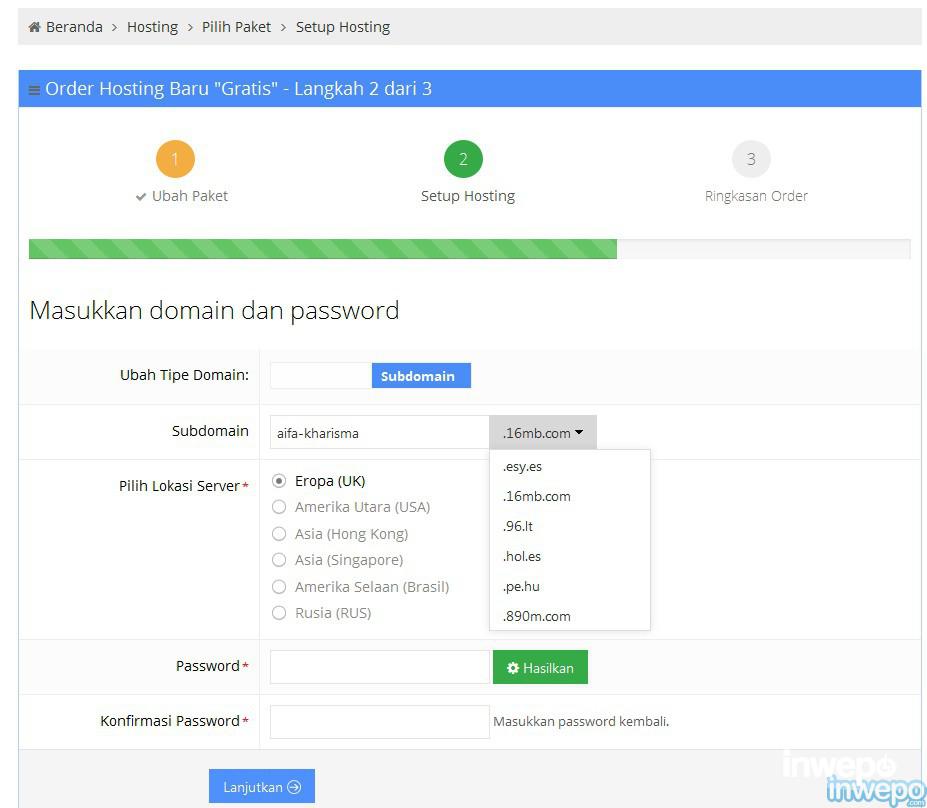Collapse the .16mb.com domain dropdown
Viewport: 927px width, 808px height.
pyautogui.click(x=543, y=433)
